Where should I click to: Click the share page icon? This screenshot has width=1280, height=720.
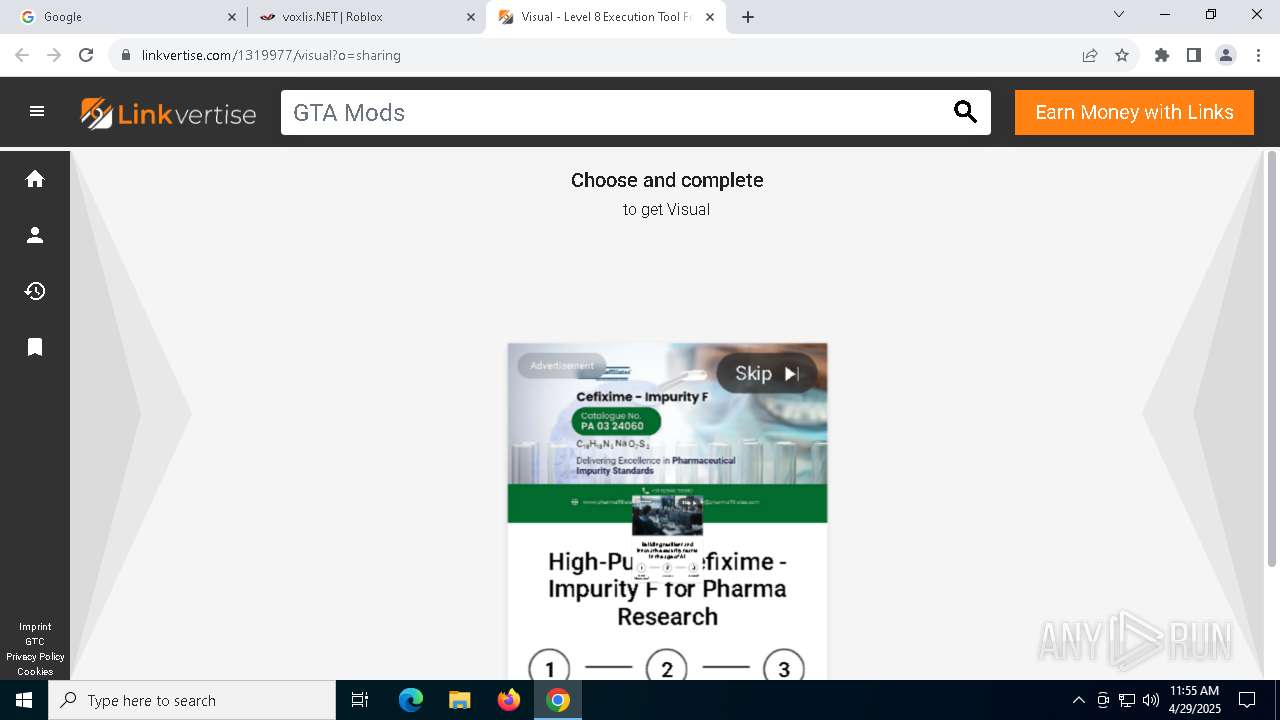1090,55
